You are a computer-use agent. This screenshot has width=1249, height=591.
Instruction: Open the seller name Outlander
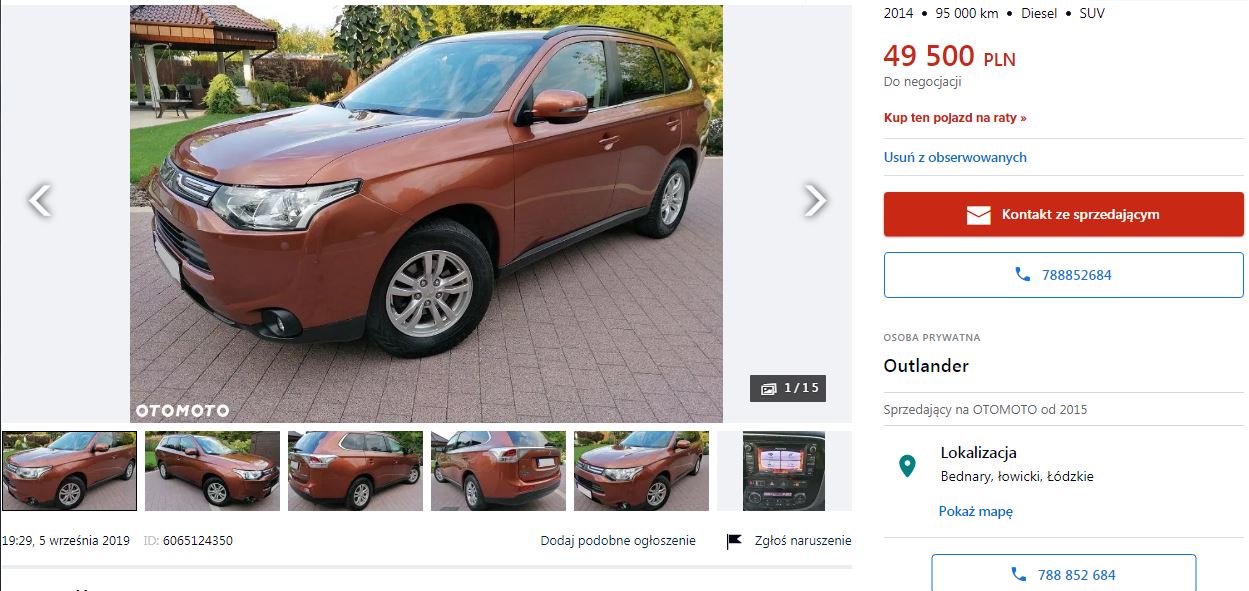point(926,366)
